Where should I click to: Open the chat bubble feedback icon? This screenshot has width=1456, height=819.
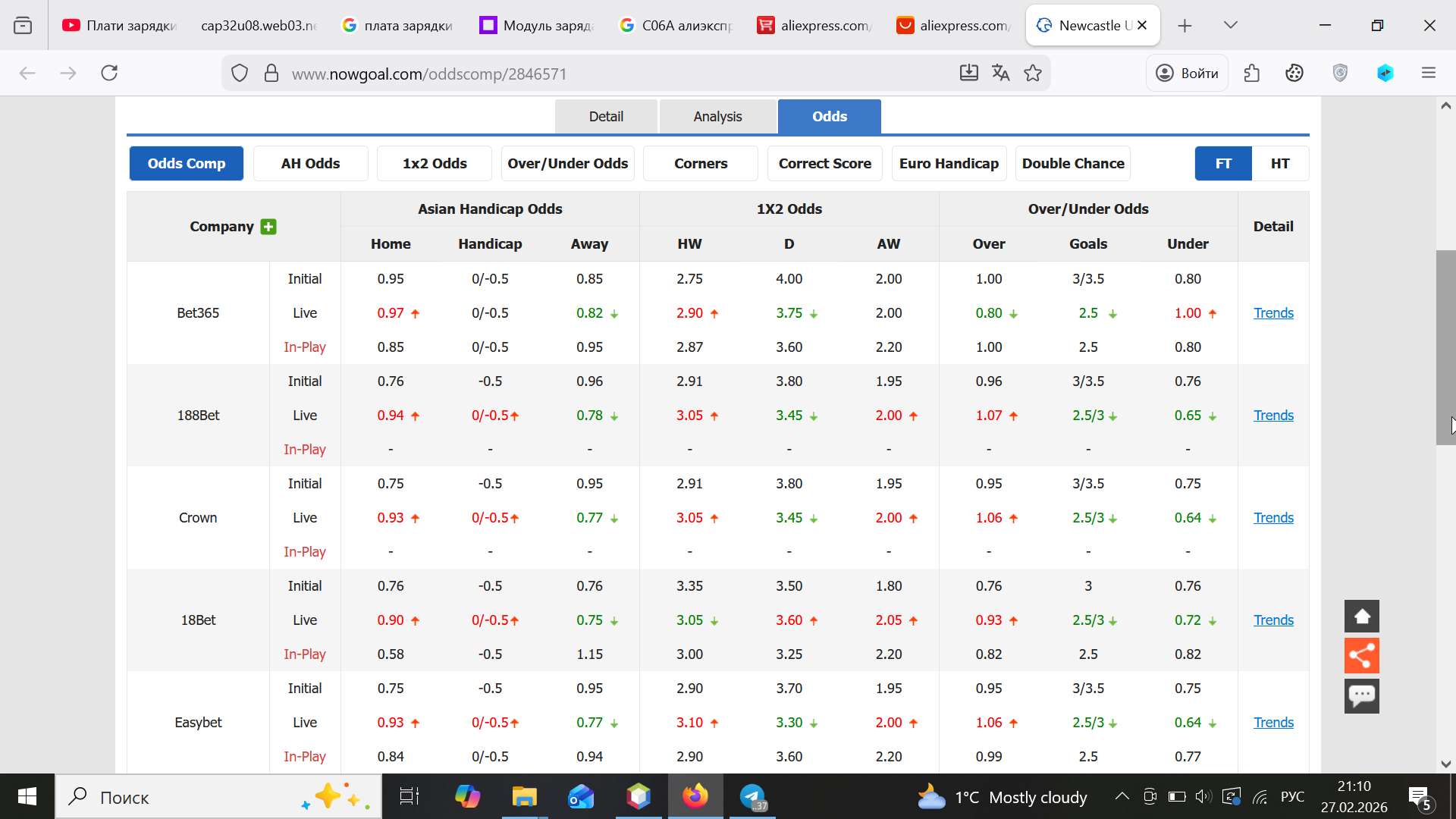click(x=1361, y=695)
